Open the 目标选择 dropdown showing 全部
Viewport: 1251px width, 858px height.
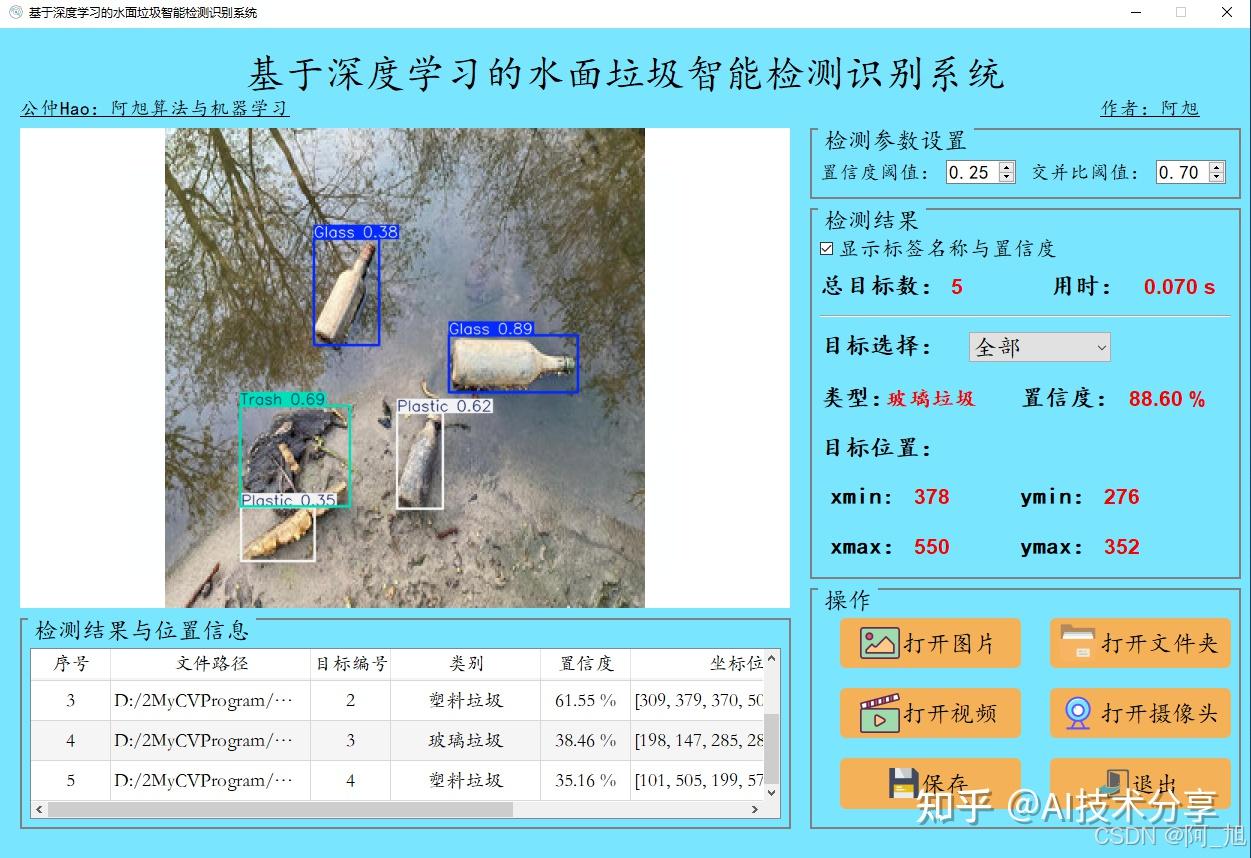tap(1038, 347)
